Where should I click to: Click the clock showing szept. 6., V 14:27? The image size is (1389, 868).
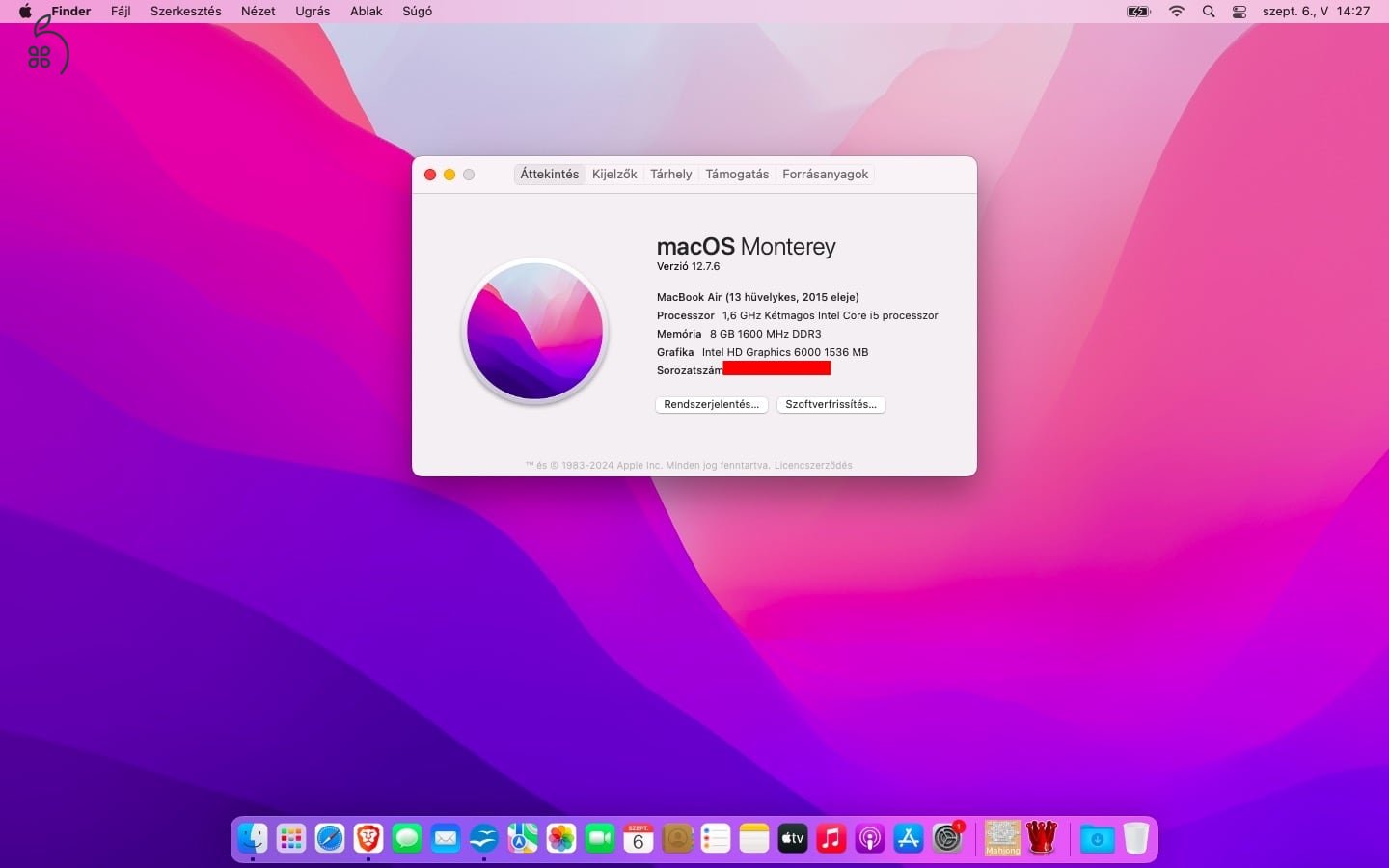1316,12
